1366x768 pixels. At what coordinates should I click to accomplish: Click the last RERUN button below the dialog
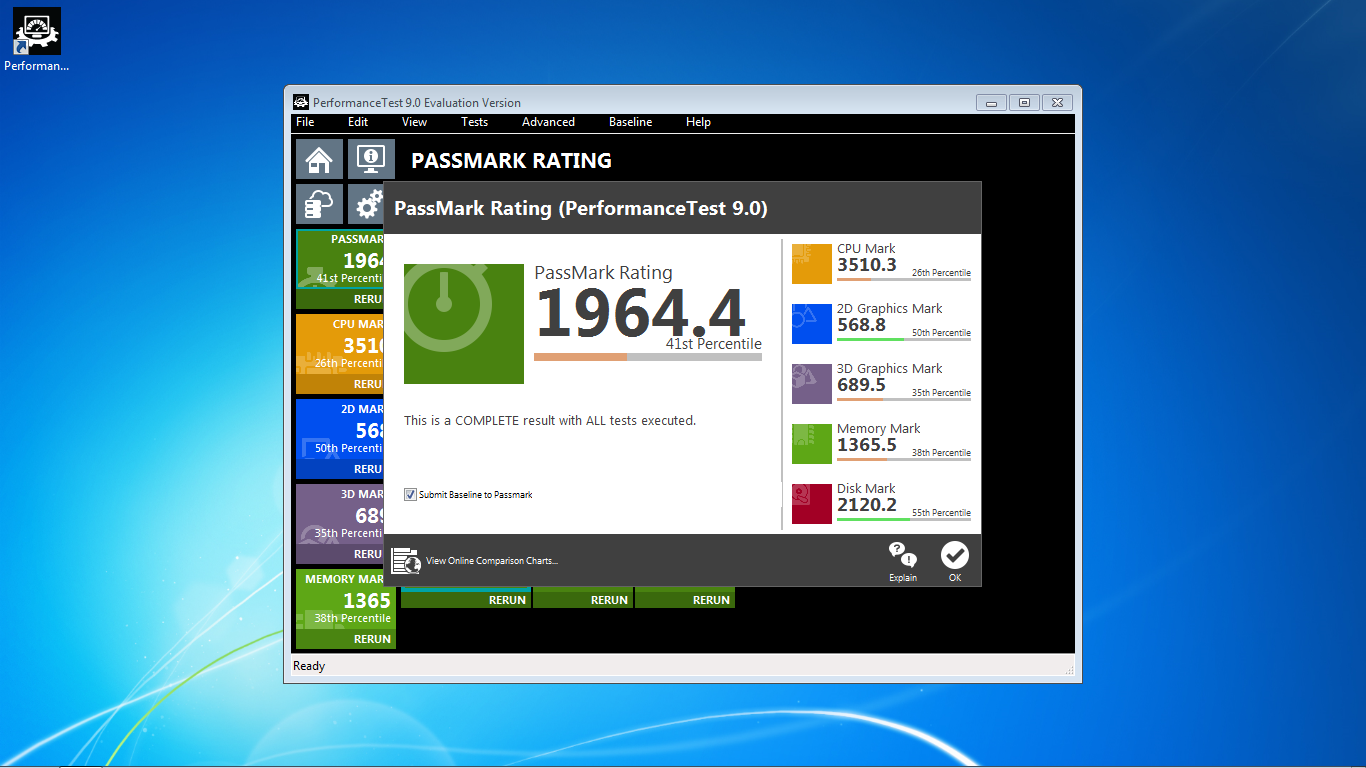tap(684, 600)
